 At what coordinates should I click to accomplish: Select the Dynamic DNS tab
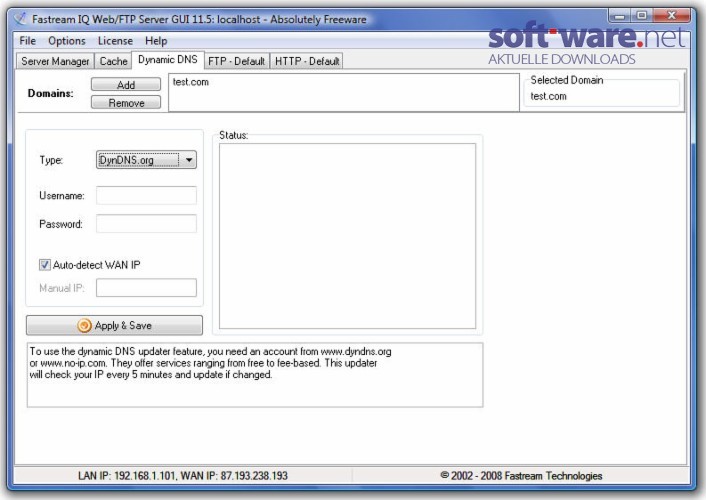point(167,60)
